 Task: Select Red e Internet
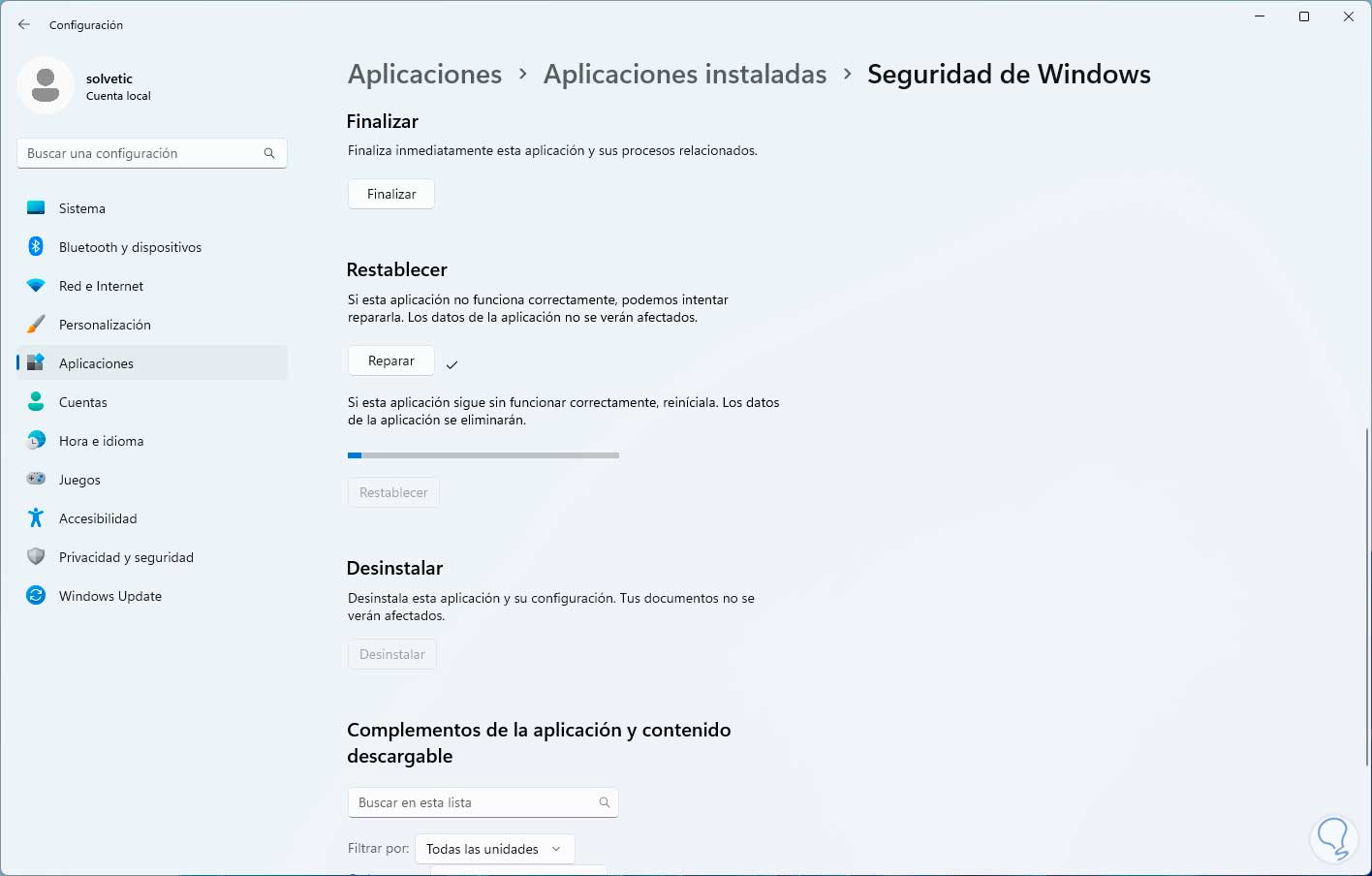pos(152,286)
